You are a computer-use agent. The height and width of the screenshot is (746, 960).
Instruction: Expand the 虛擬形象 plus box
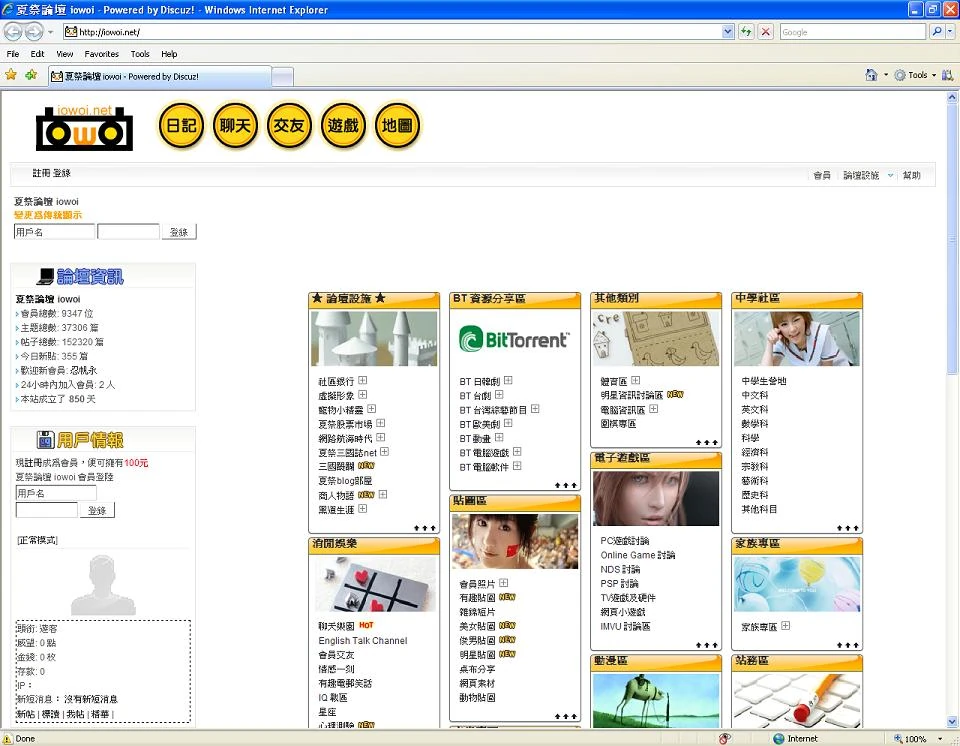coord(362,394)
